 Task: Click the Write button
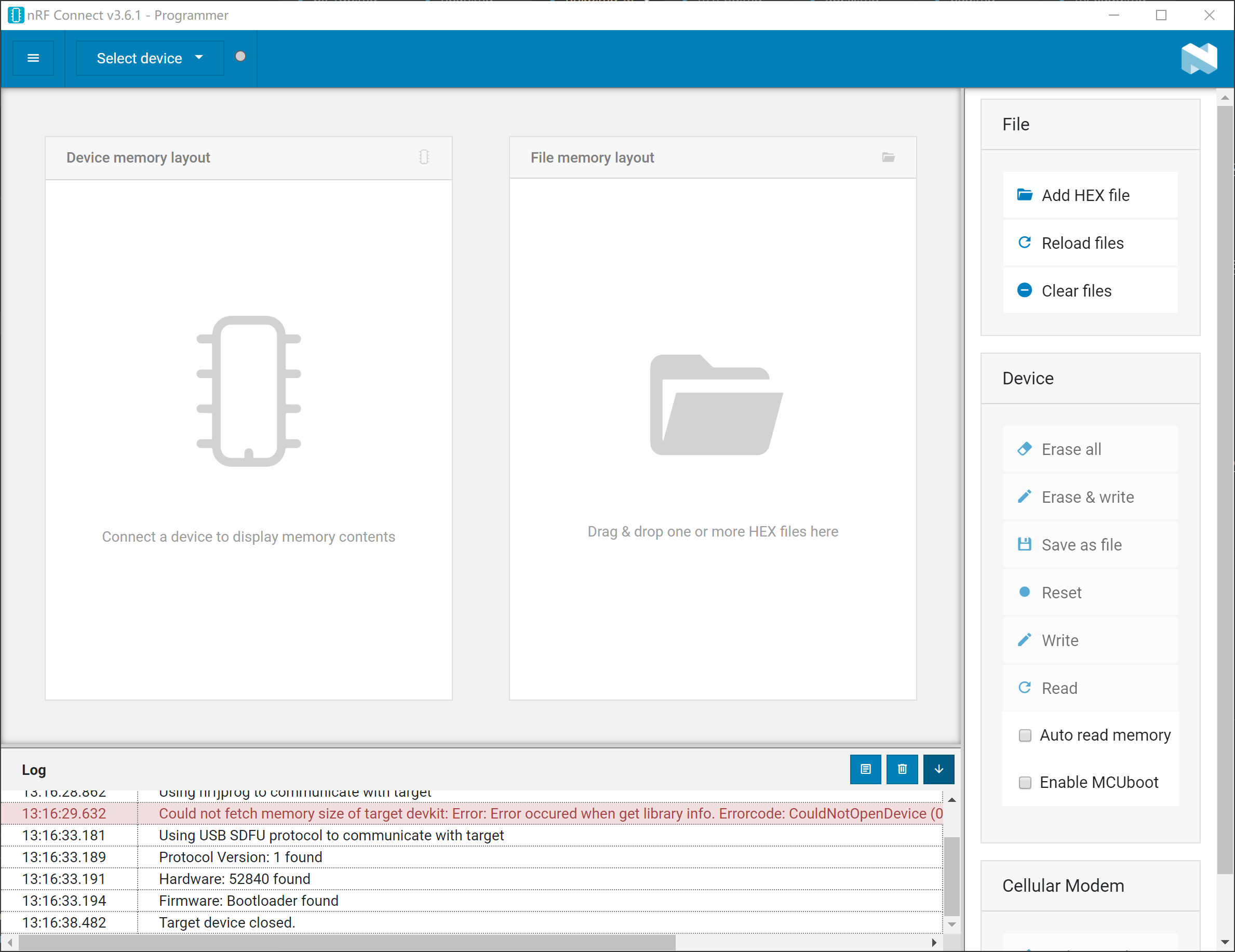[x=1090, y=640]
